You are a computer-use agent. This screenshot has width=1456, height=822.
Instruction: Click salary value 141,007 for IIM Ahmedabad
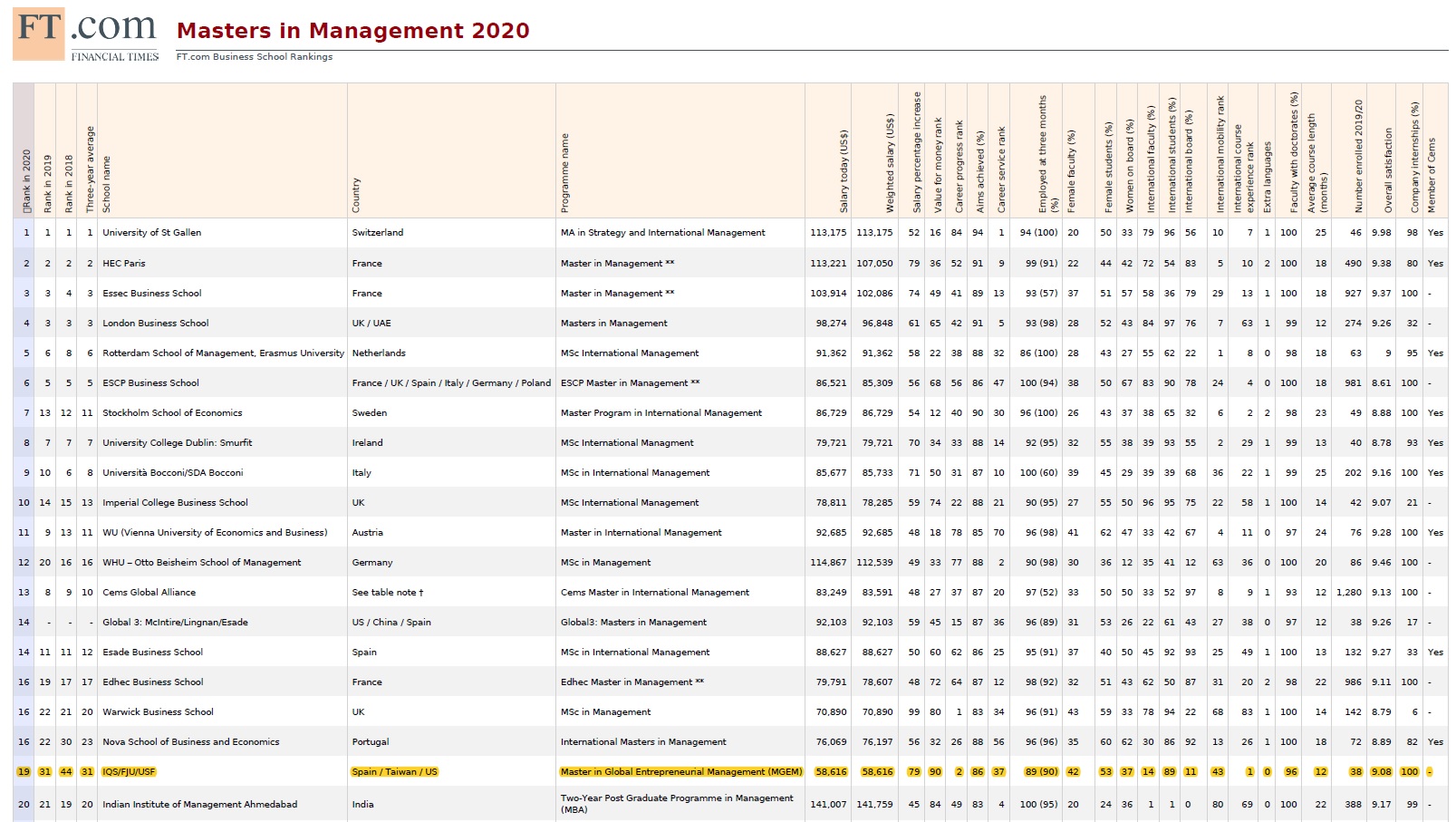pyautogui.click(x=828, y=805)
